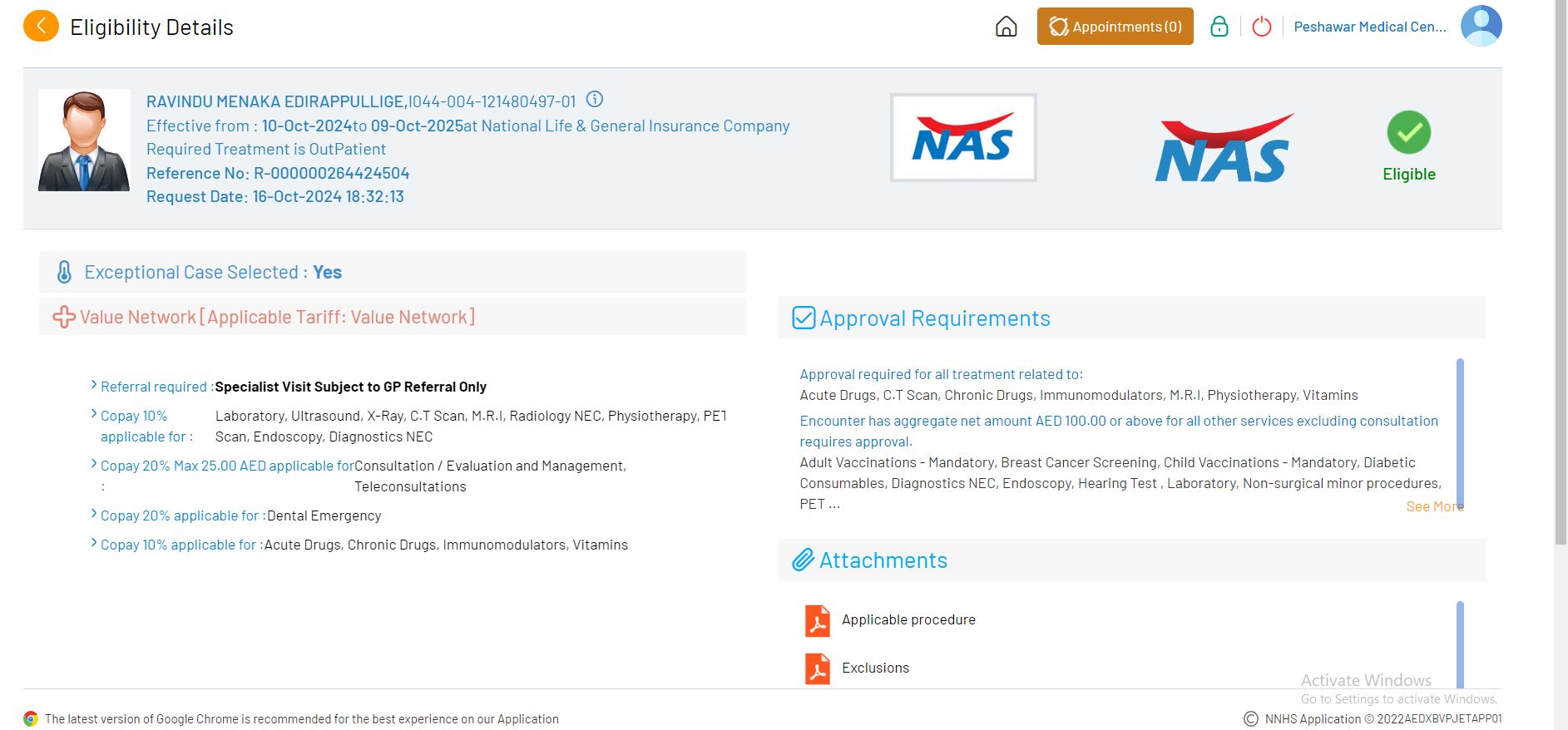
Task: Click the Approval Requirements heading
Action: pos(935,318)
